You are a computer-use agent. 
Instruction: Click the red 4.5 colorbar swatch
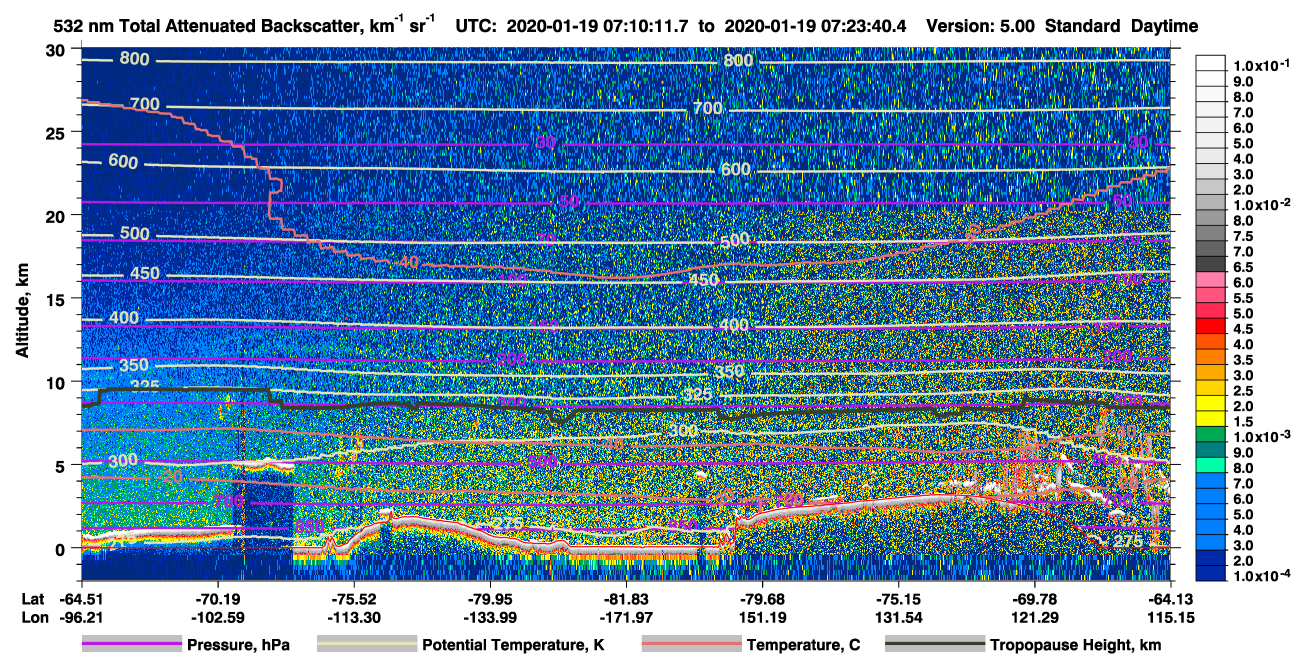[1211, 327]
